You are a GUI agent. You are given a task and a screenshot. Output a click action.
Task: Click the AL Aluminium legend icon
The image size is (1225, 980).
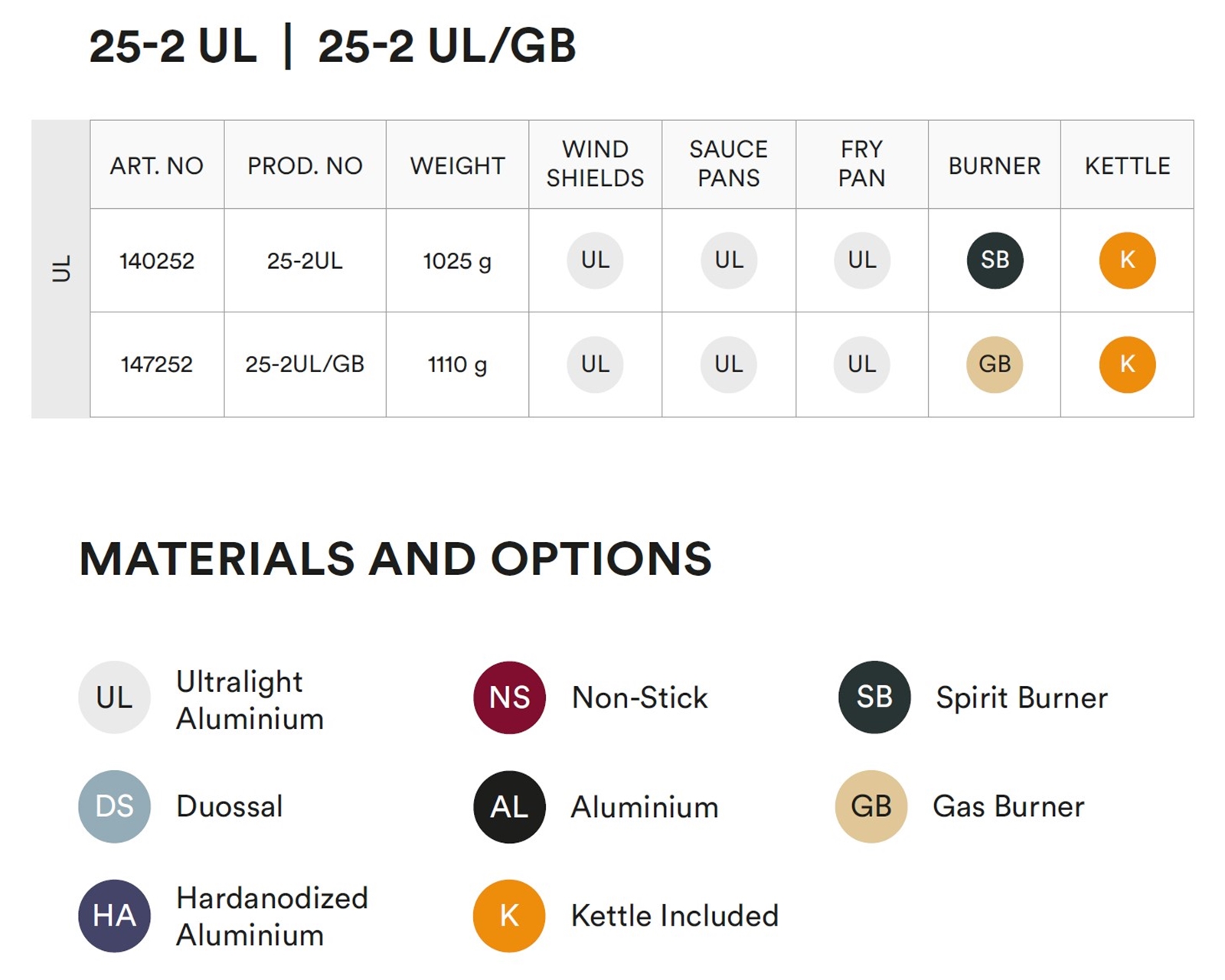[x=509, y=806]
